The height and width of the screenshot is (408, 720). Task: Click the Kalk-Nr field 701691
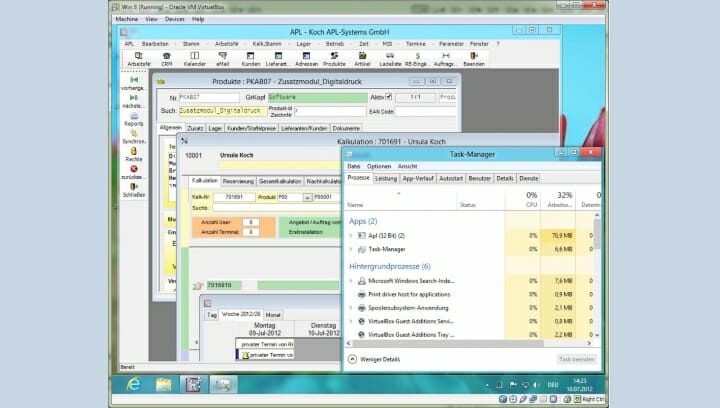234,197
